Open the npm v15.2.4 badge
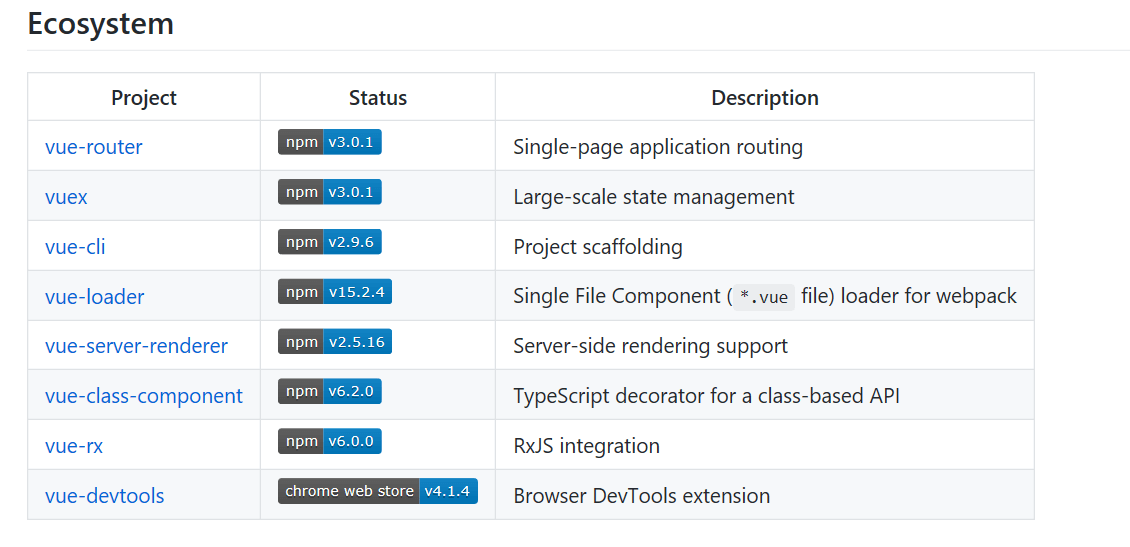 (334, 292)
